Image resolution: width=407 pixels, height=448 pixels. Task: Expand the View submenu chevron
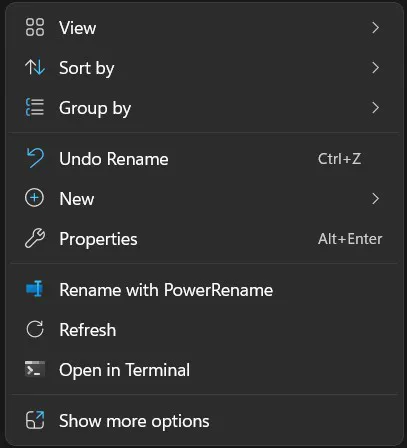pyautogui.click(x=376, y=28)
